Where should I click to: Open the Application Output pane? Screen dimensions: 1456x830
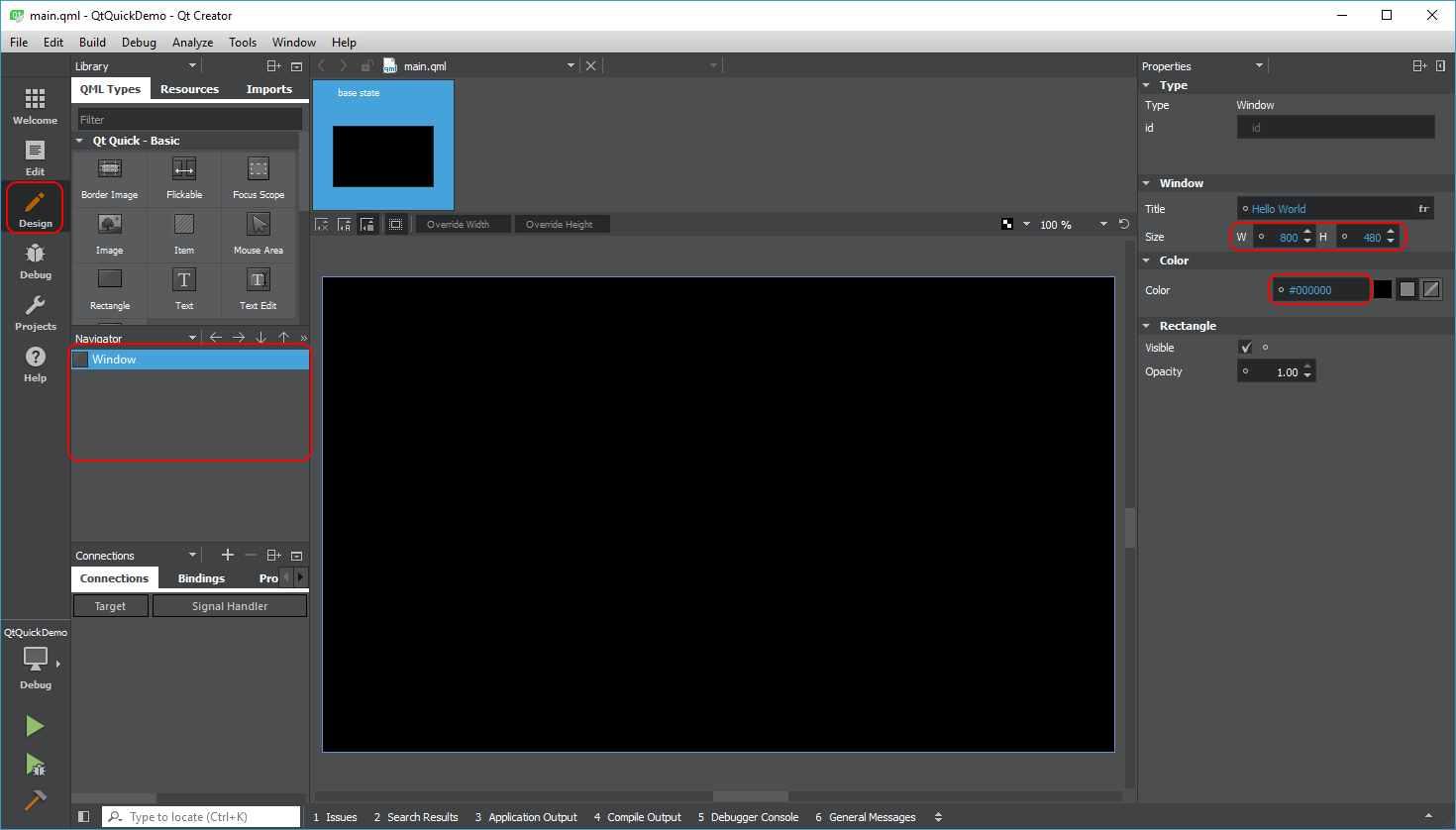526,817
